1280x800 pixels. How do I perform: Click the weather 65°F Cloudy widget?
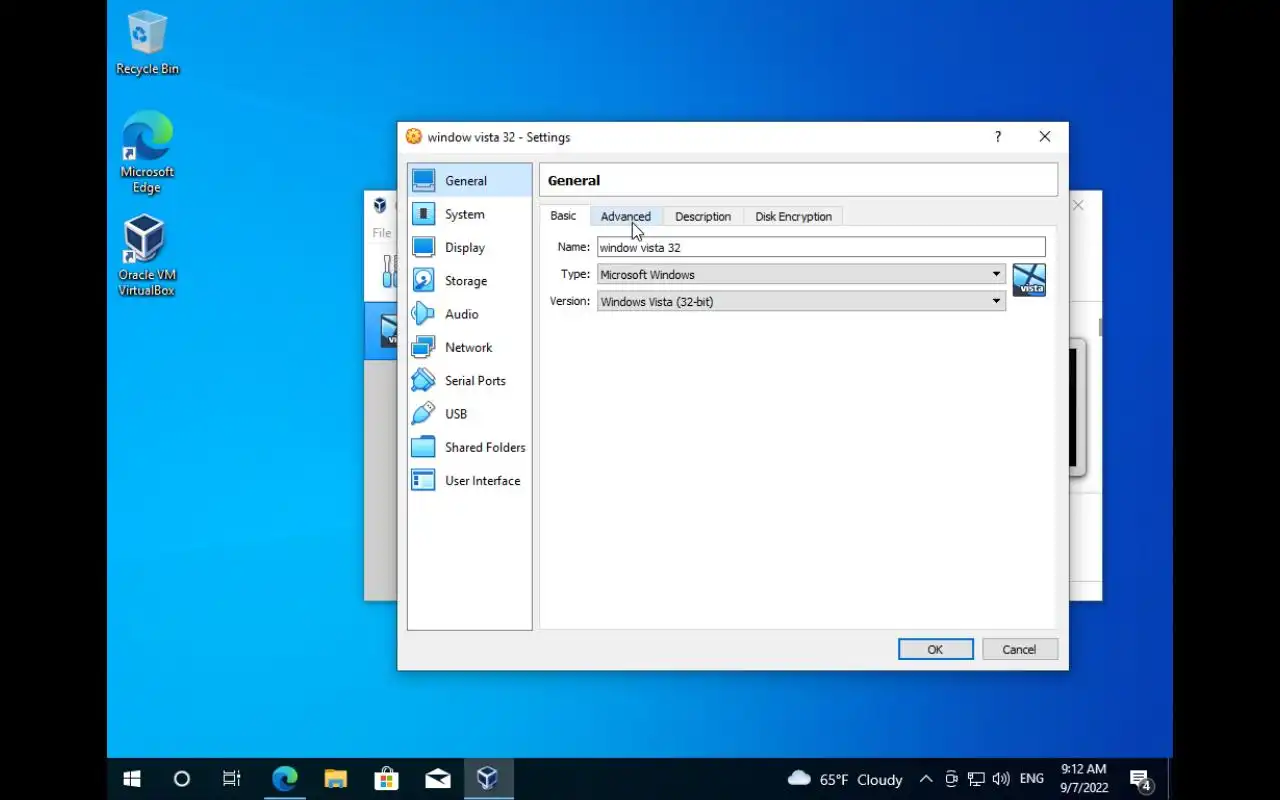point(845,779)
